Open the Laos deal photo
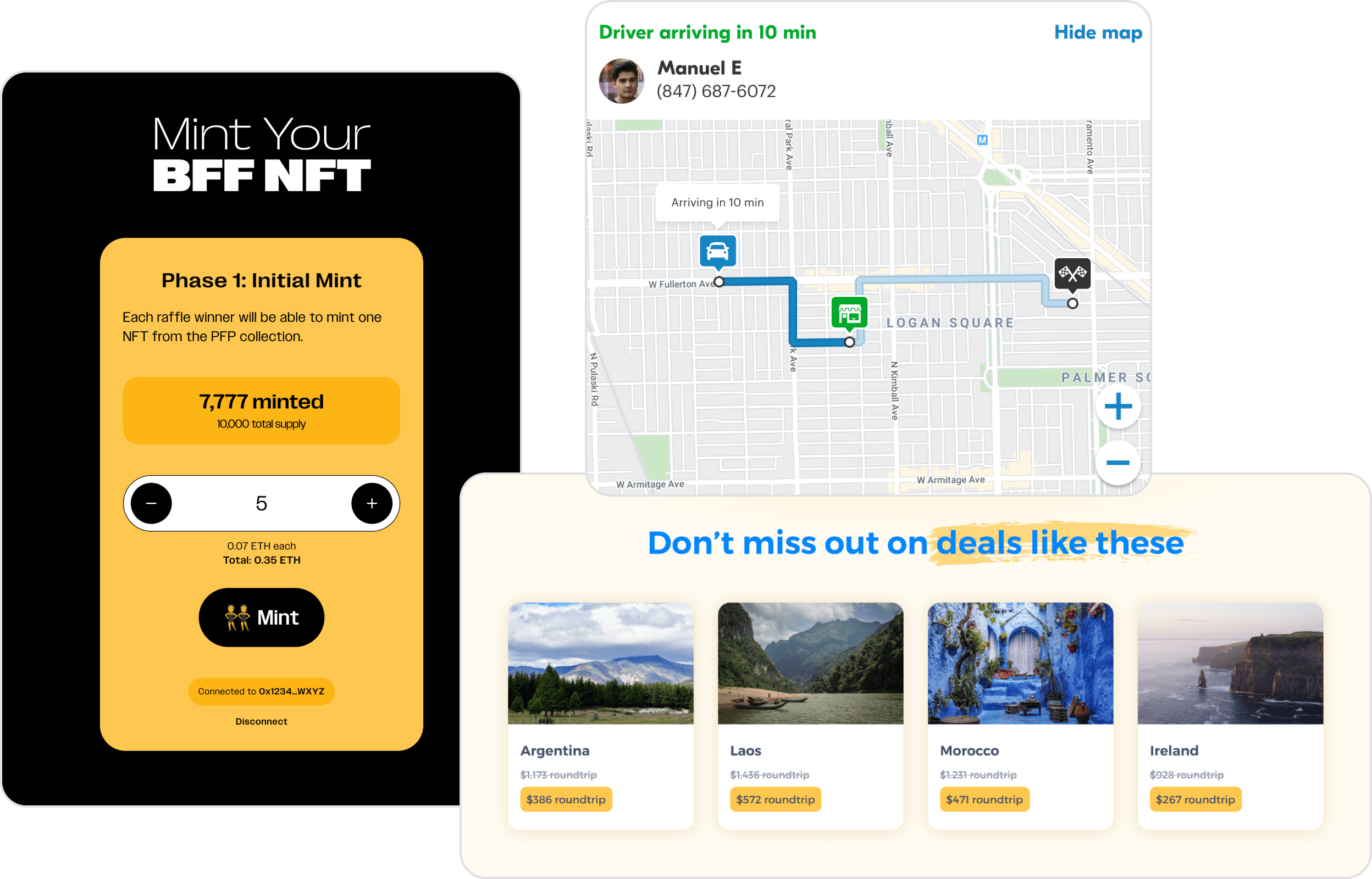This screenshot has height=879, width=1372. coord(810,663)
